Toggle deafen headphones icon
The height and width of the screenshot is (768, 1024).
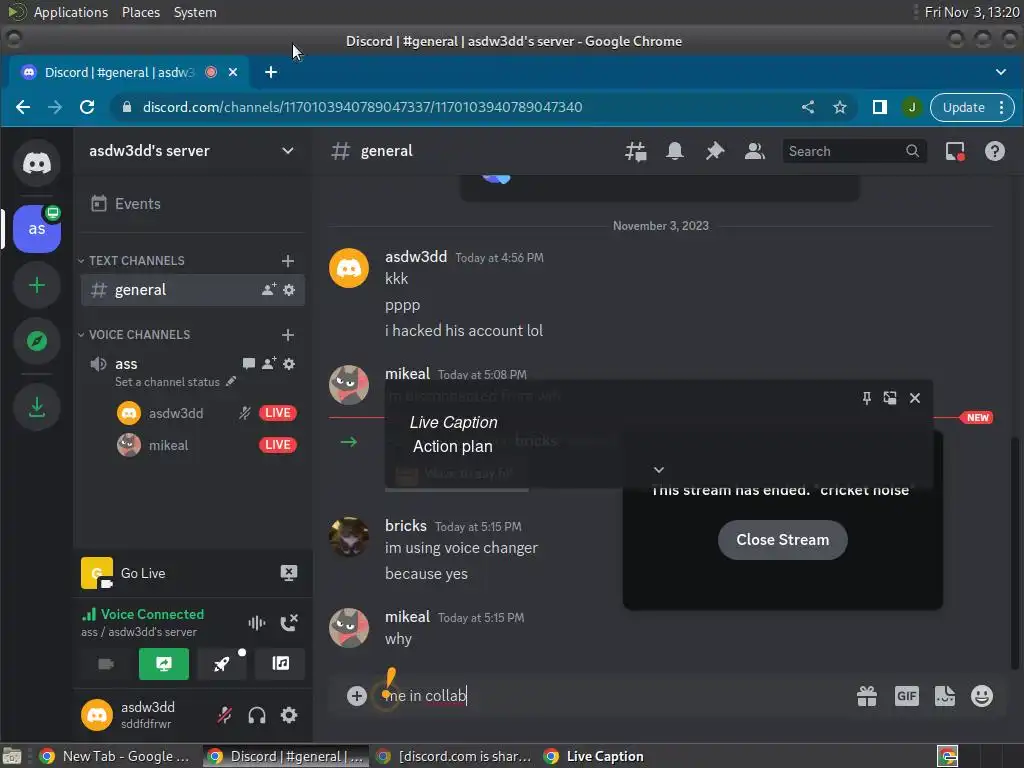click(257, 715)
